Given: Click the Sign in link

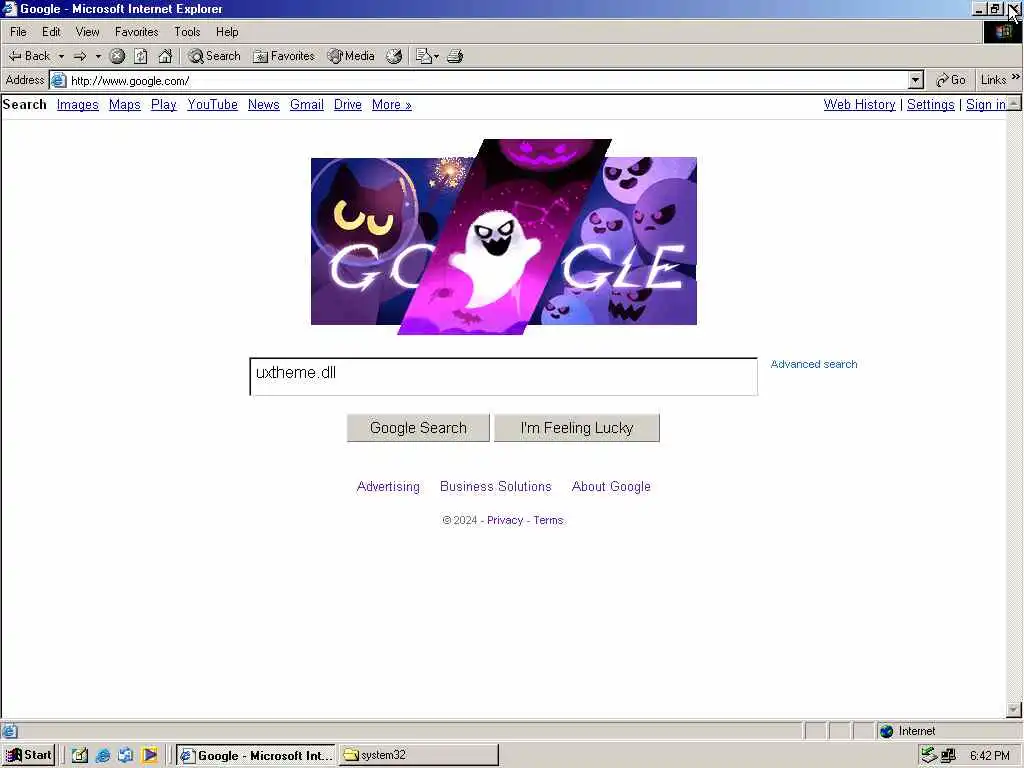Looking at the screenshot, I should (x=985, y=105).
